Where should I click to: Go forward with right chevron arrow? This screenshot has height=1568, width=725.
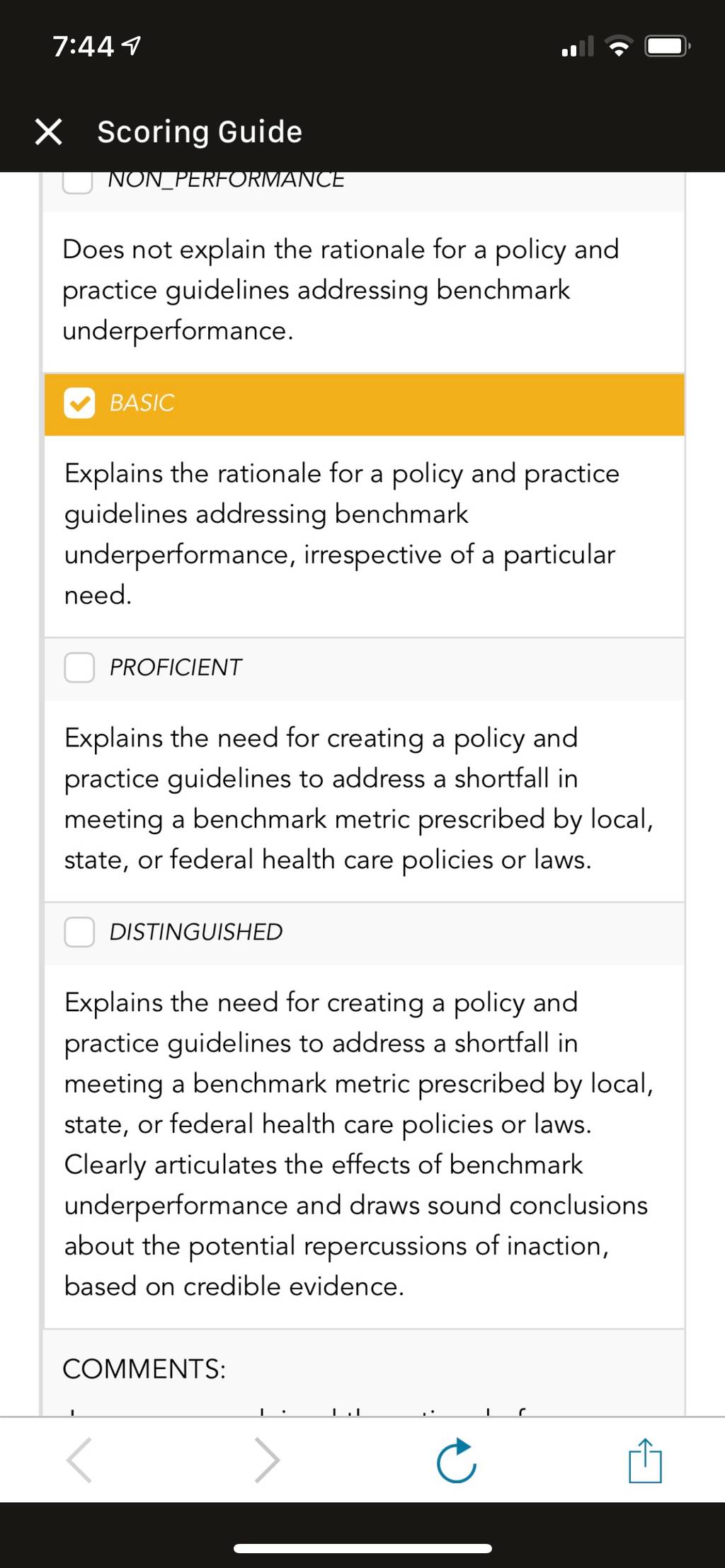click(x=268, y=1460)
